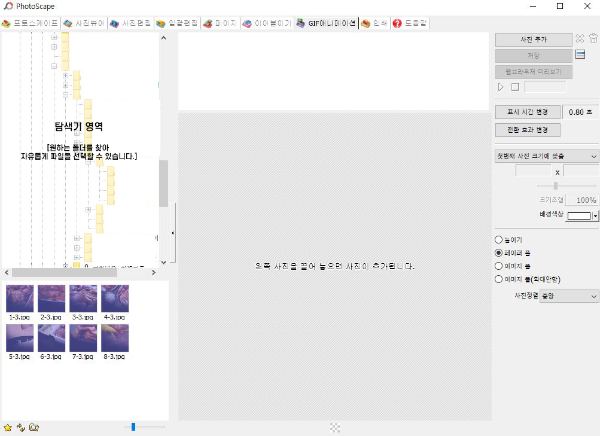Click the background color swatch
Viewport: 600px width, 436px height.
[579, 216]
